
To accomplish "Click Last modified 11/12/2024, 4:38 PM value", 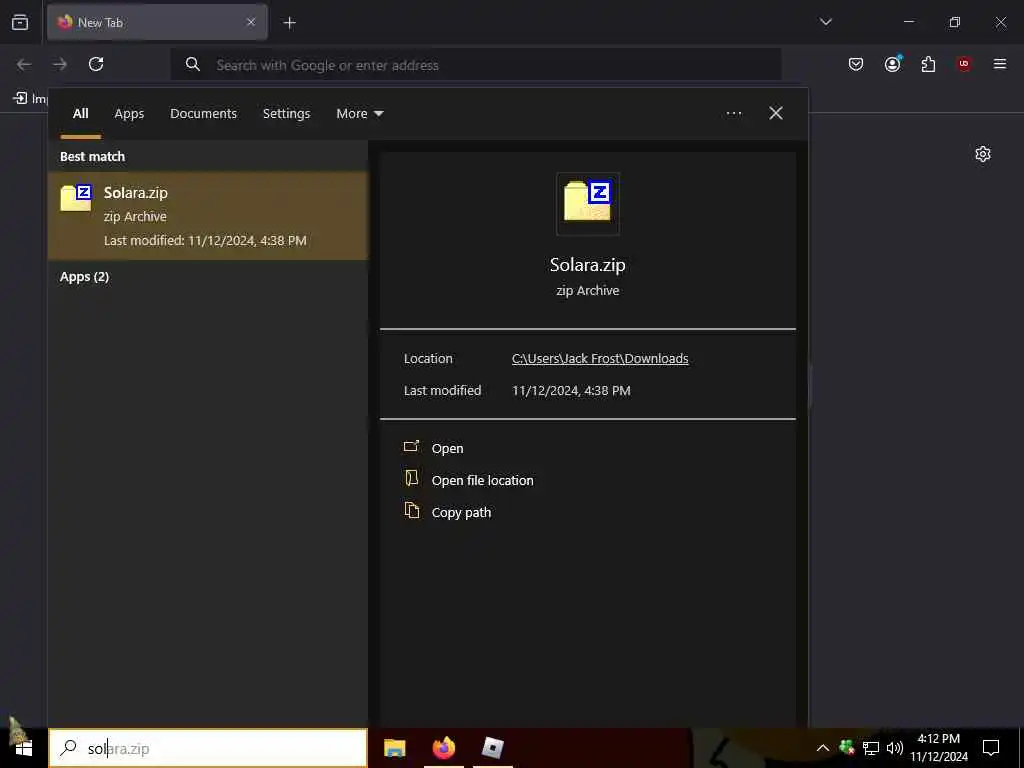I will click(x=571, y=391).
